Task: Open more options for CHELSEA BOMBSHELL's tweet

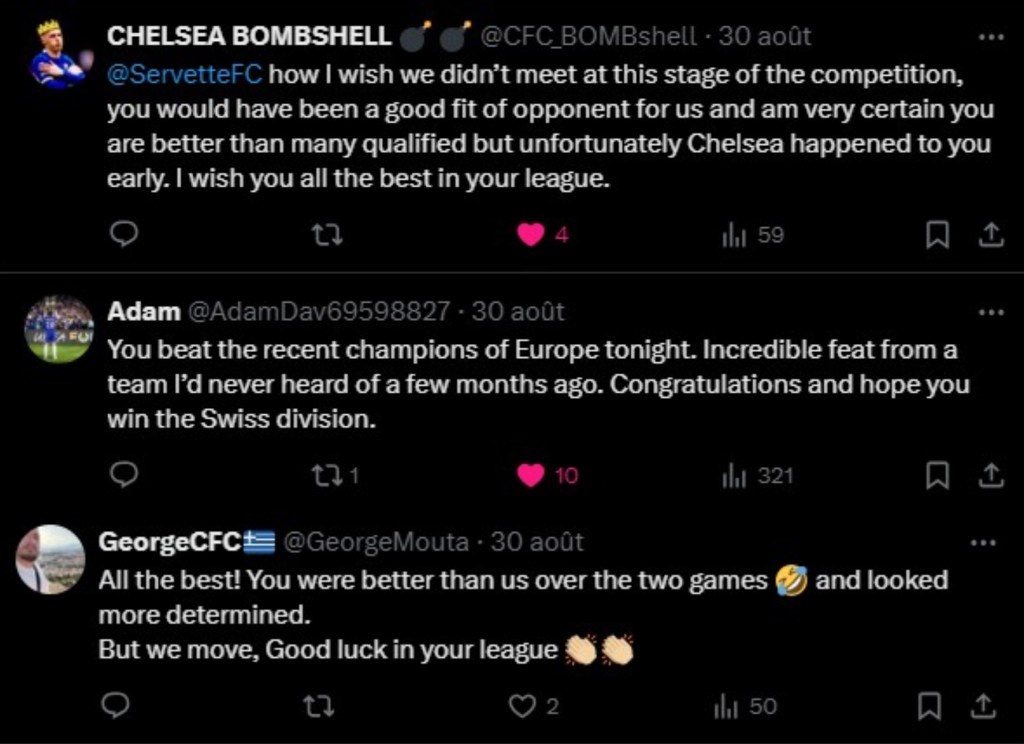Action: (x=990, y=36)
